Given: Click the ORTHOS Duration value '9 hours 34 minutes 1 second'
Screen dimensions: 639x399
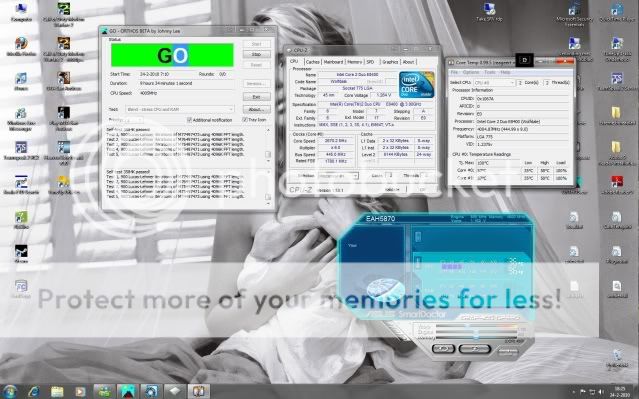Looking at the screenshot, I should (x=166, y=83).
